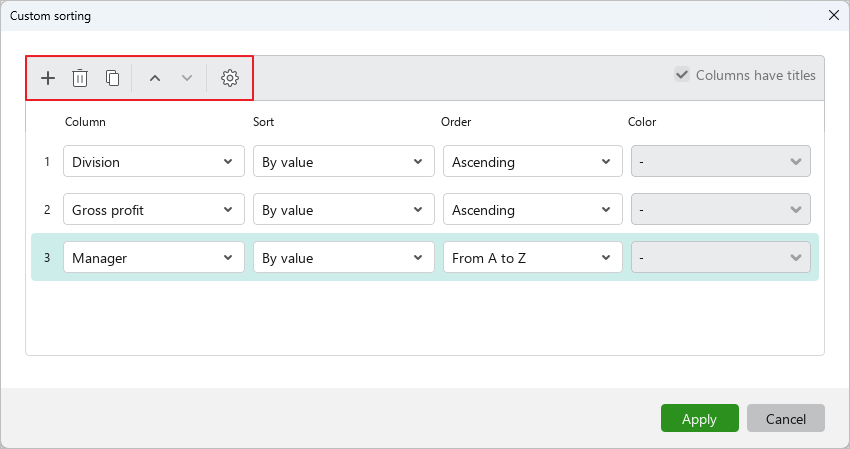
Task: Click the Custom sorting title text
Action: point(50,16)
